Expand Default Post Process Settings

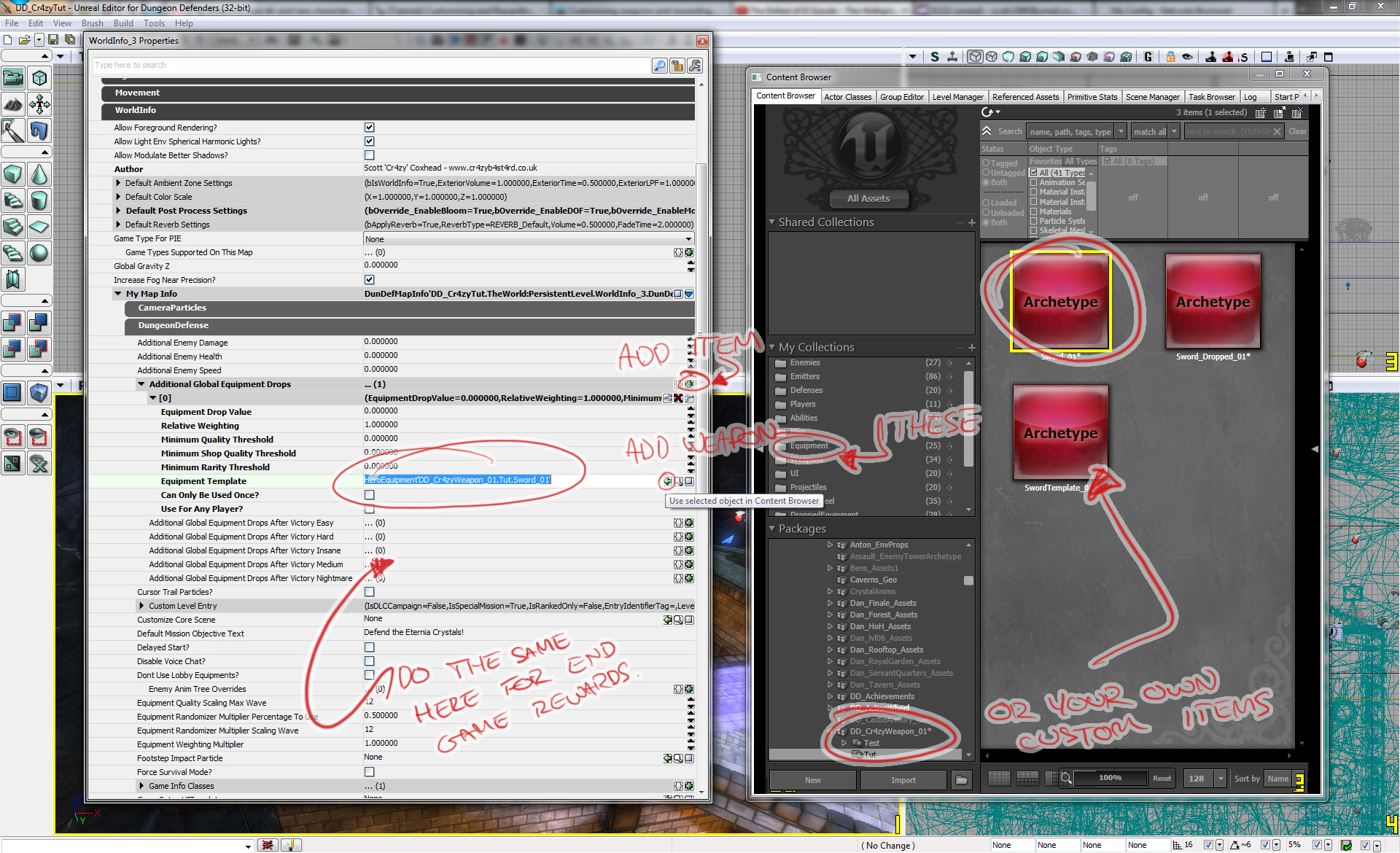point(118,211)
